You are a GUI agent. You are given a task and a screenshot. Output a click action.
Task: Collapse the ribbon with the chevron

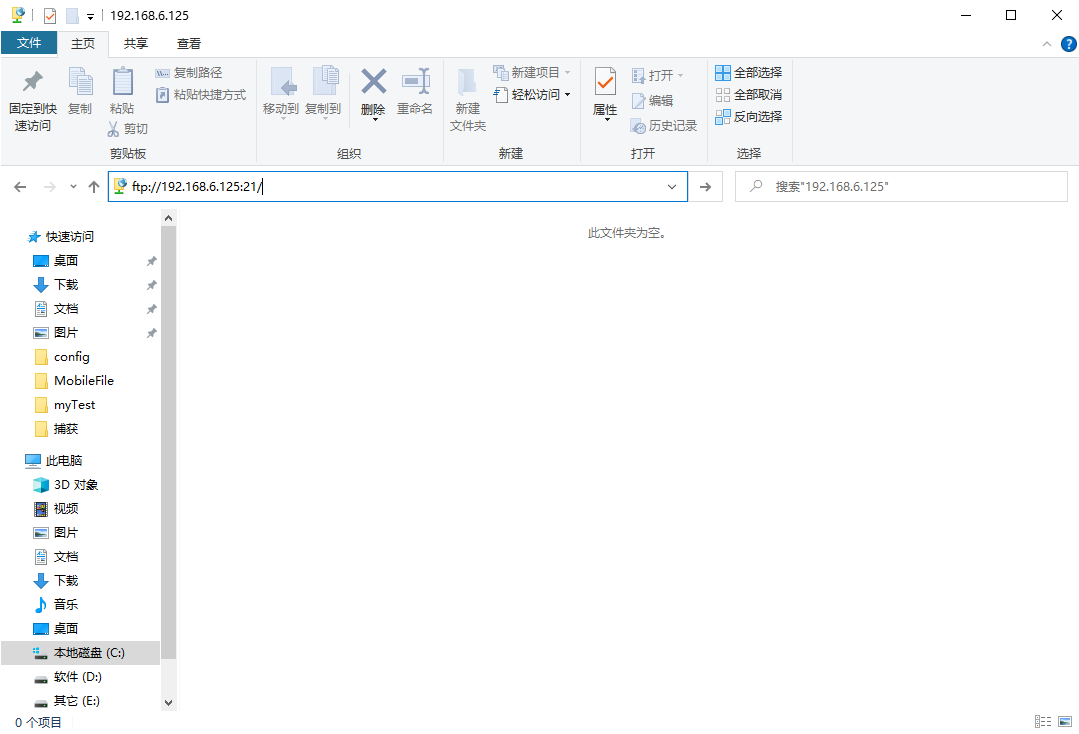pyautogui.click(x=1047, y=44)
